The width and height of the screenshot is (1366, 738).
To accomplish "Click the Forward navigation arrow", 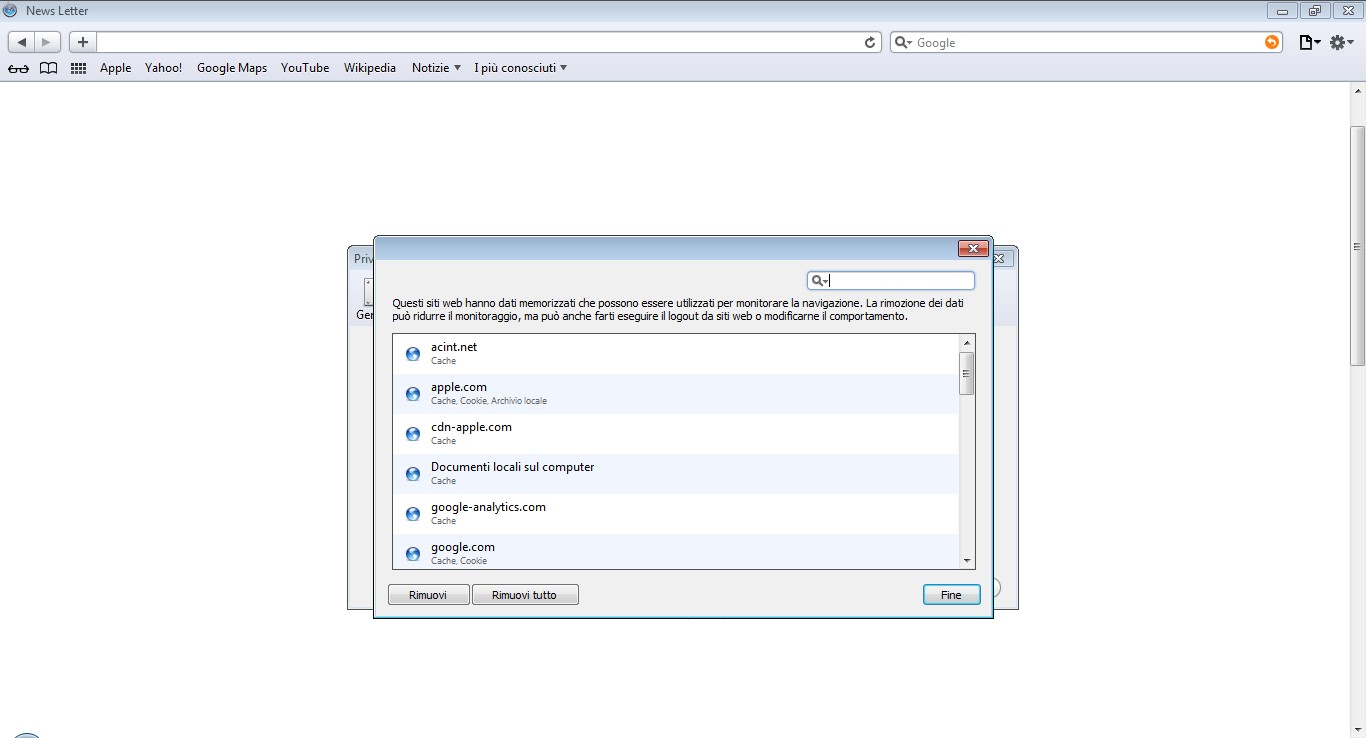I will [47, 42].
